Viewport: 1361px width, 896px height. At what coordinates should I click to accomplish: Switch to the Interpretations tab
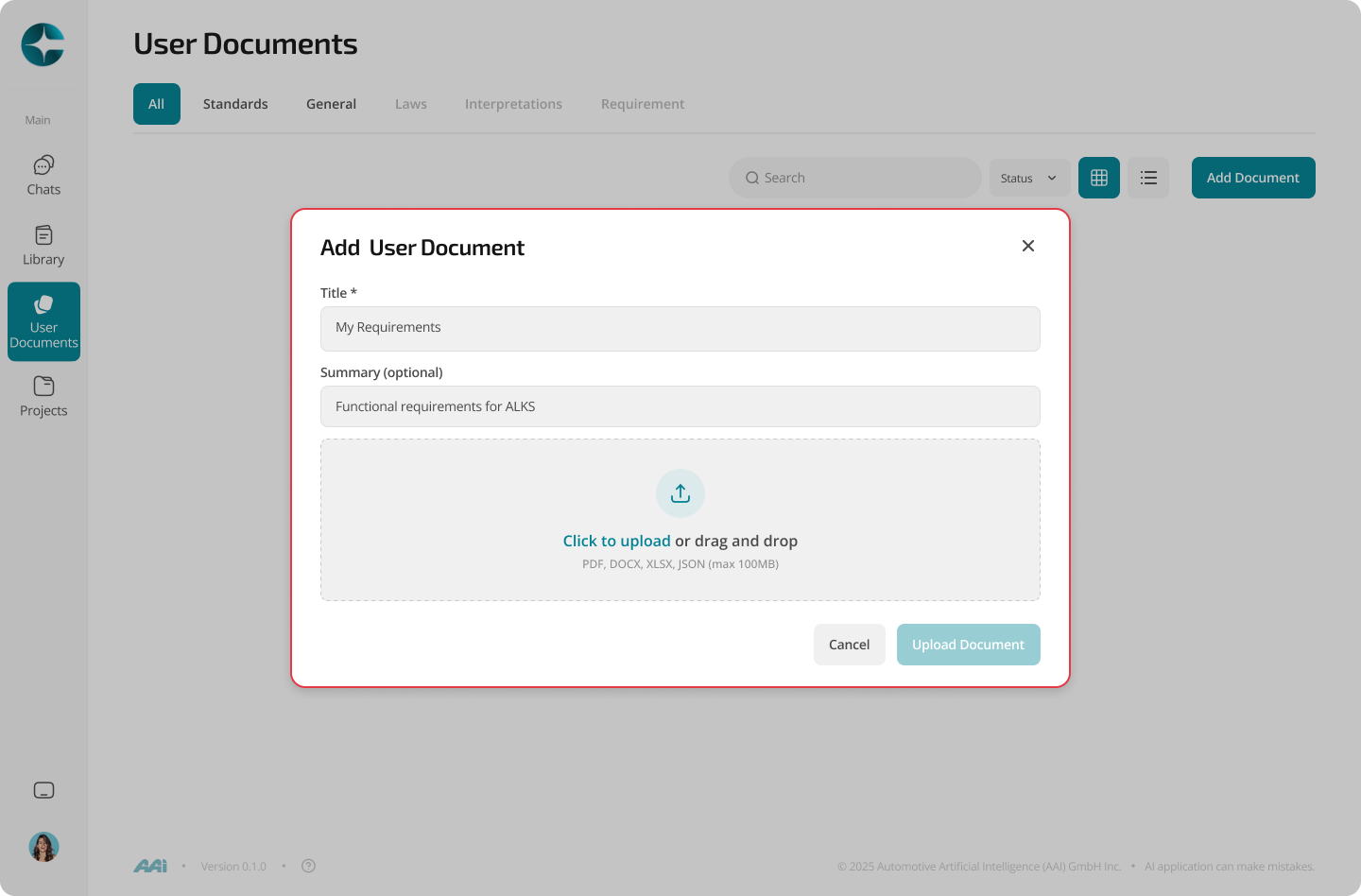pyautogui.click(x=513, y=104)
